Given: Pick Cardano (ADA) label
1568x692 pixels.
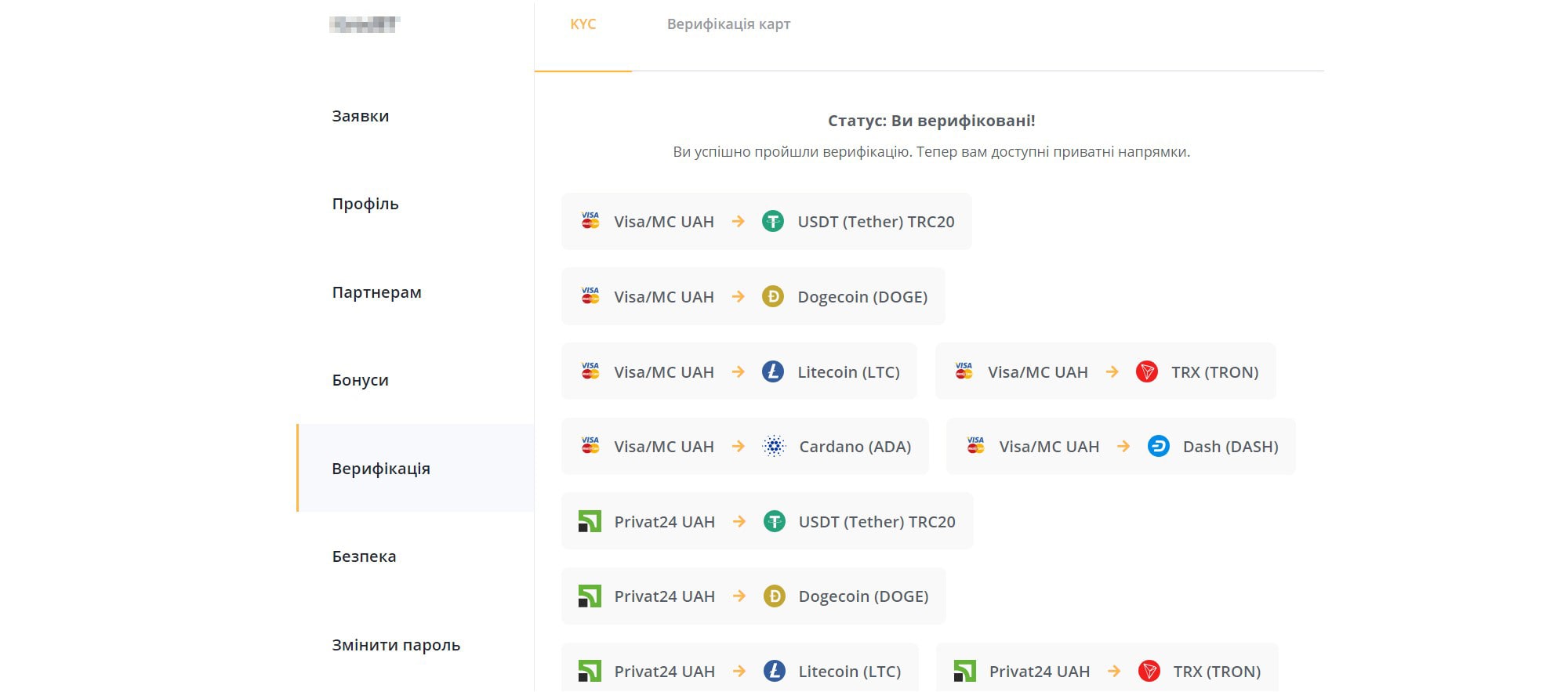Looking at the screenshot, I should click(855, 447).
